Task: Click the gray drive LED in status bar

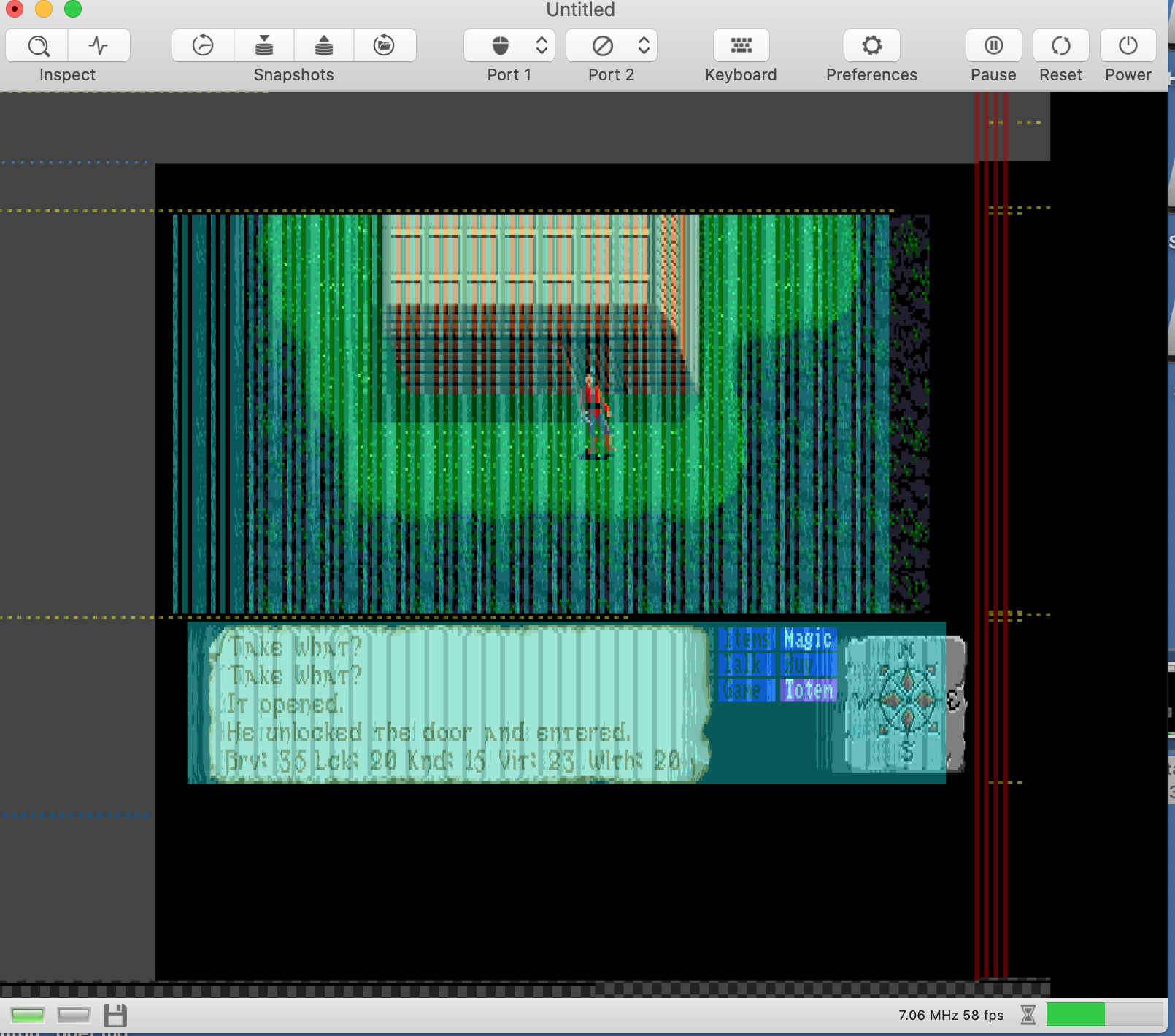Action: coord(74,1015)
